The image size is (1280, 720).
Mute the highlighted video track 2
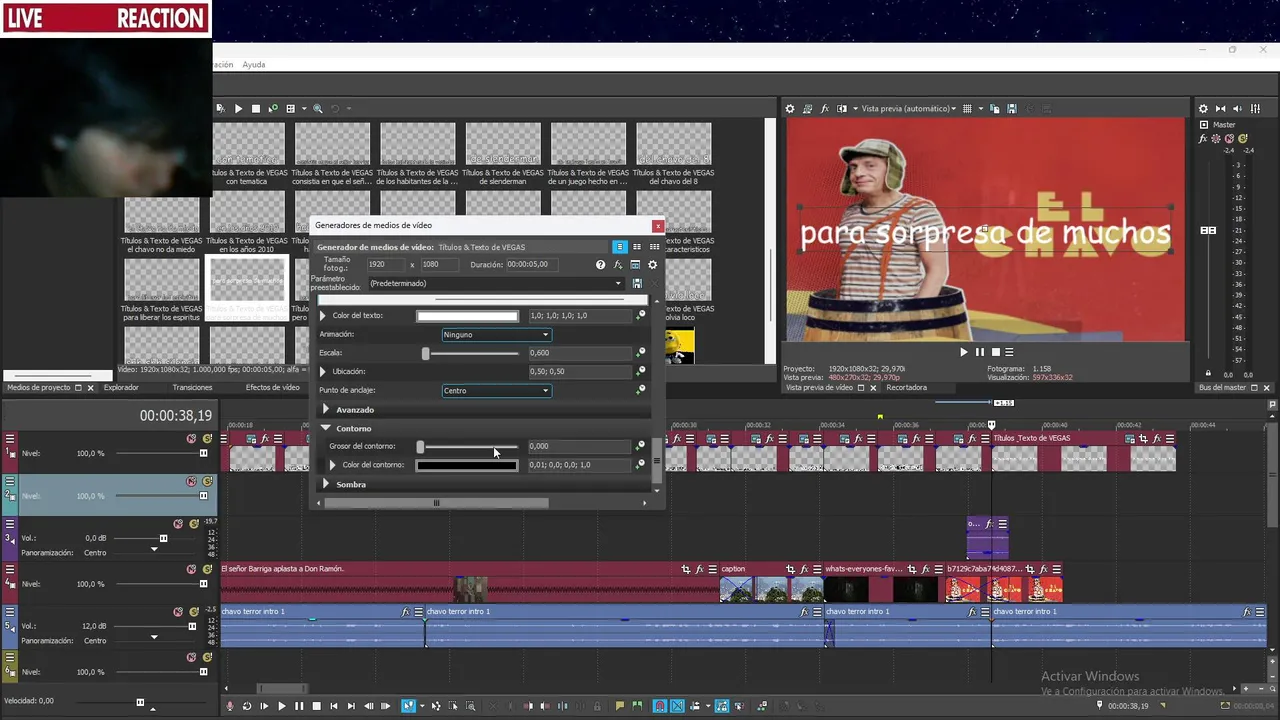coord(191,481)
